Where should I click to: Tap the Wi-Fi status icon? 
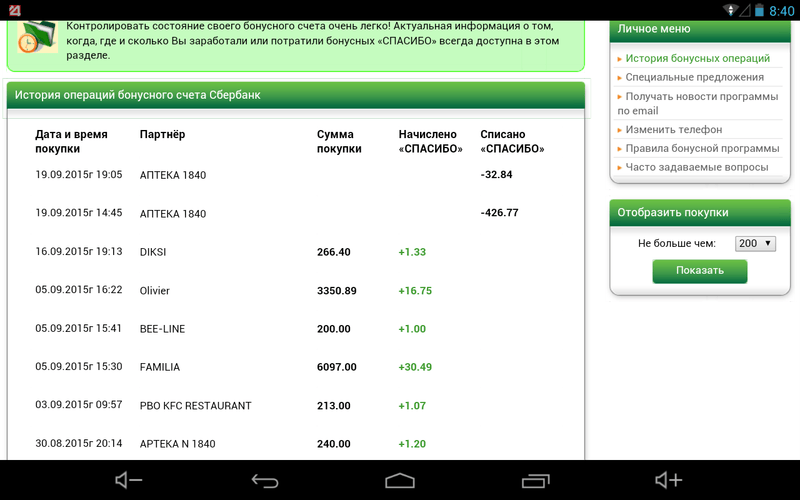pos(731,10)
